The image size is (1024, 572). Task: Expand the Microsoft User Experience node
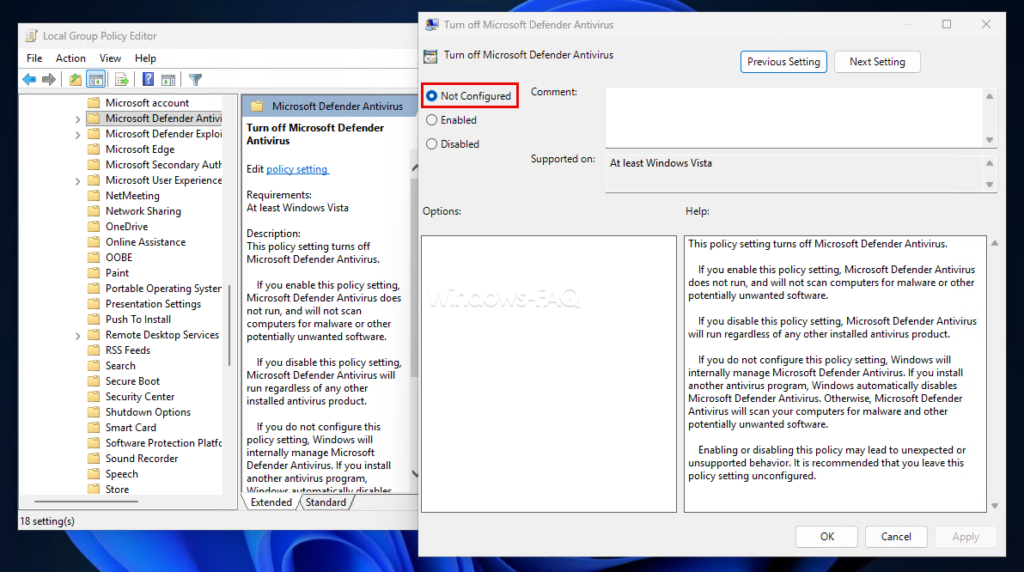pyautogui.click(x=77, y=182)
